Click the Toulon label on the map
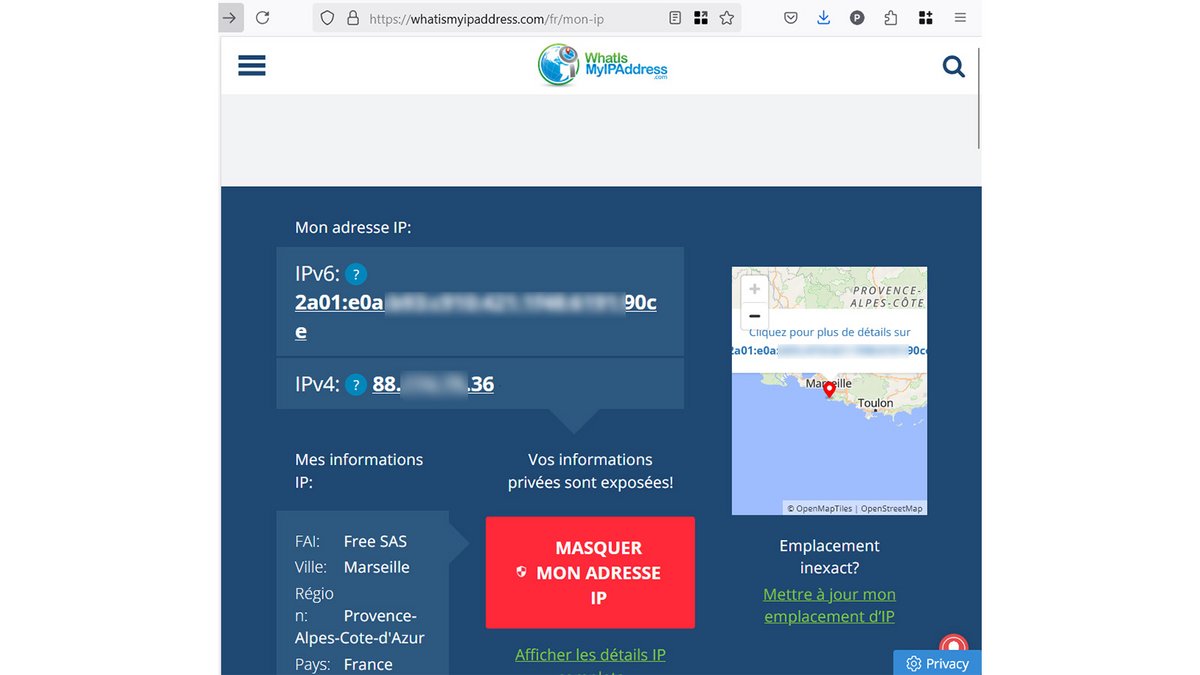 point(876,403)
